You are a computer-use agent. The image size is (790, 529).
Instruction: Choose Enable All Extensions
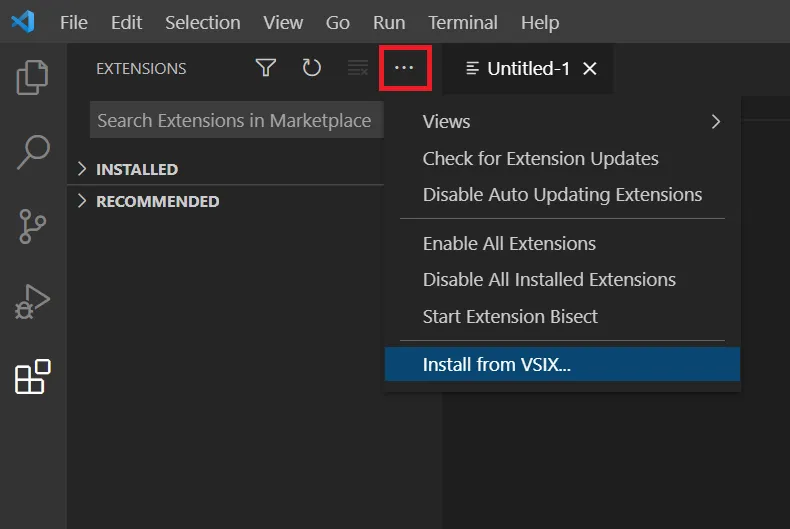click(x=509, y=243)
